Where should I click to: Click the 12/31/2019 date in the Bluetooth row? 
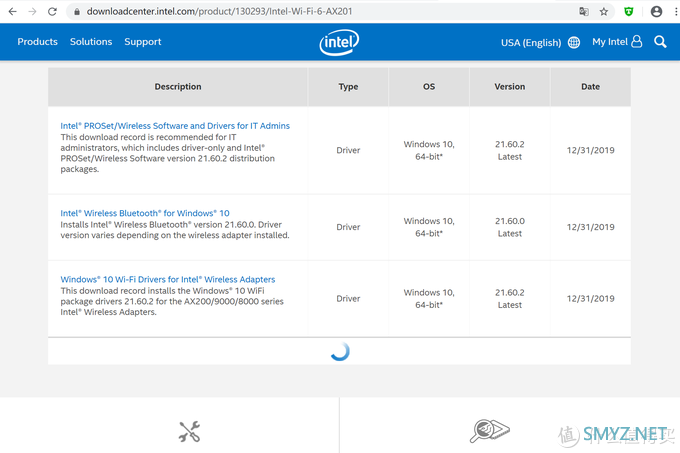tap(590, 227)
